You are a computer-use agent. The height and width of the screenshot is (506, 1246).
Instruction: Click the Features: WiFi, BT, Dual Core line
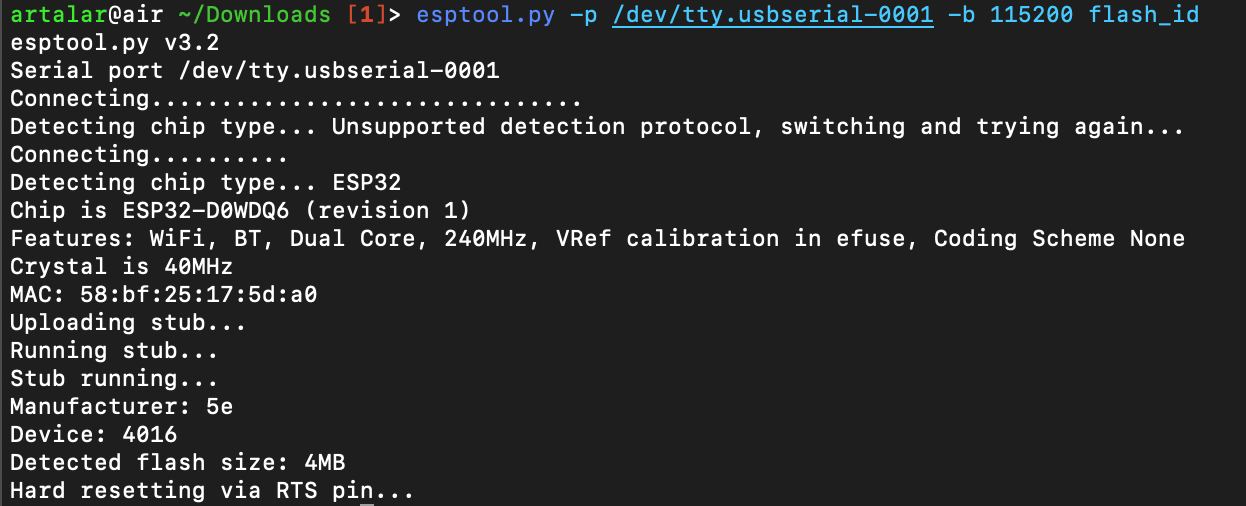[x=597, y=239]
